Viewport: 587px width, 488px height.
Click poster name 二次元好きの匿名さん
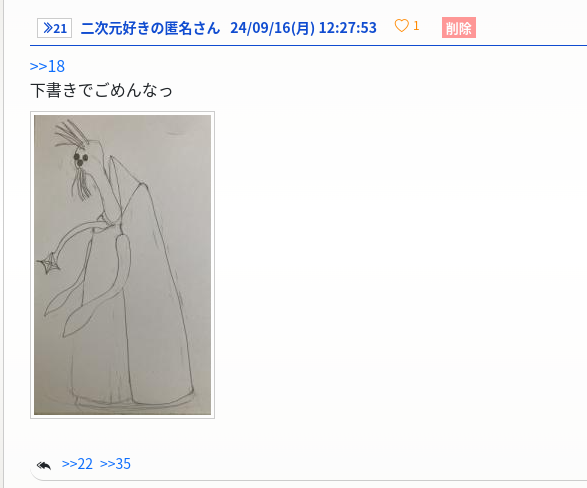(150, 28)
